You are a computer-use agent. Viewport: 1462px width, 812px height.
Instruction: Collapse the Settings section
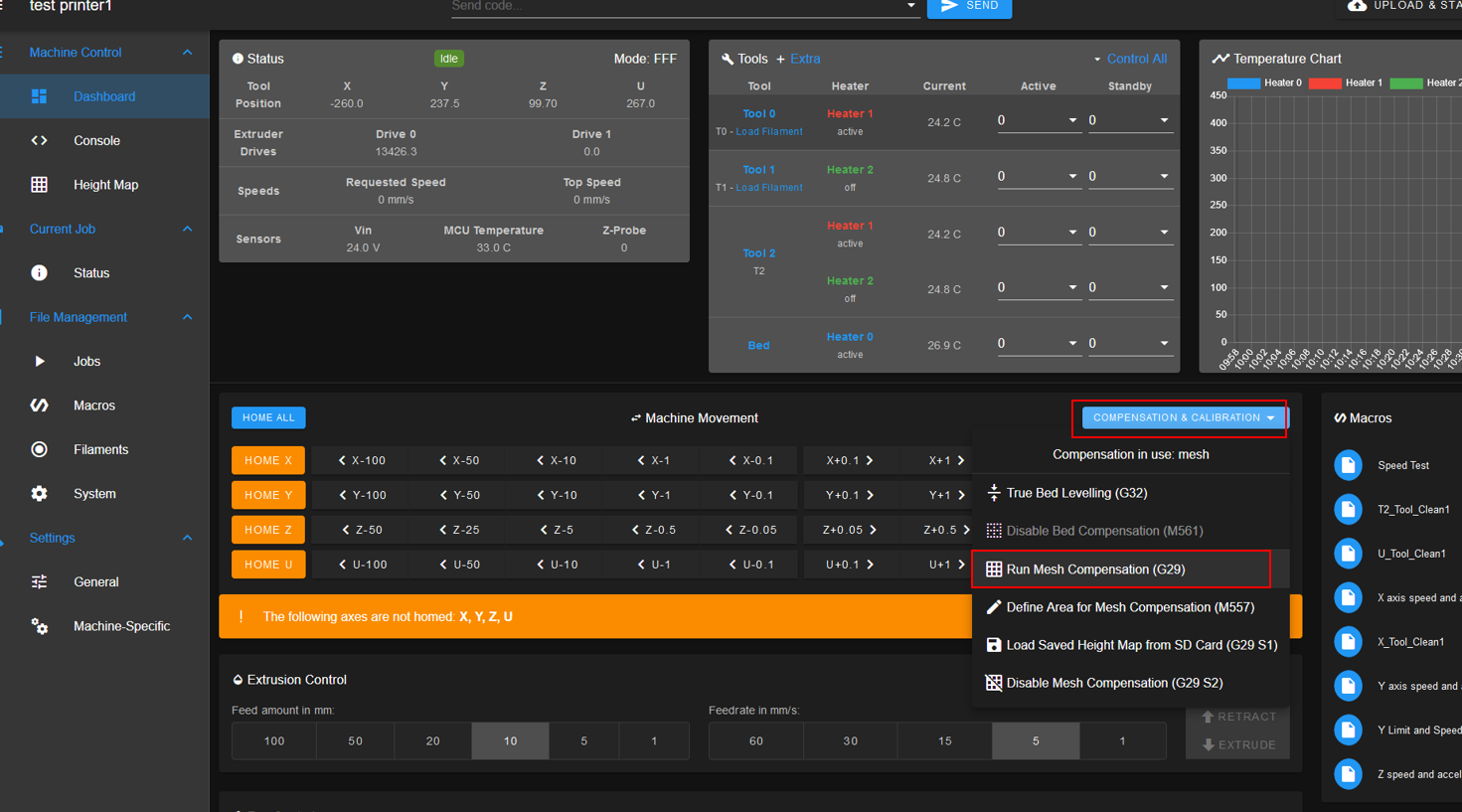coord(187,538)
